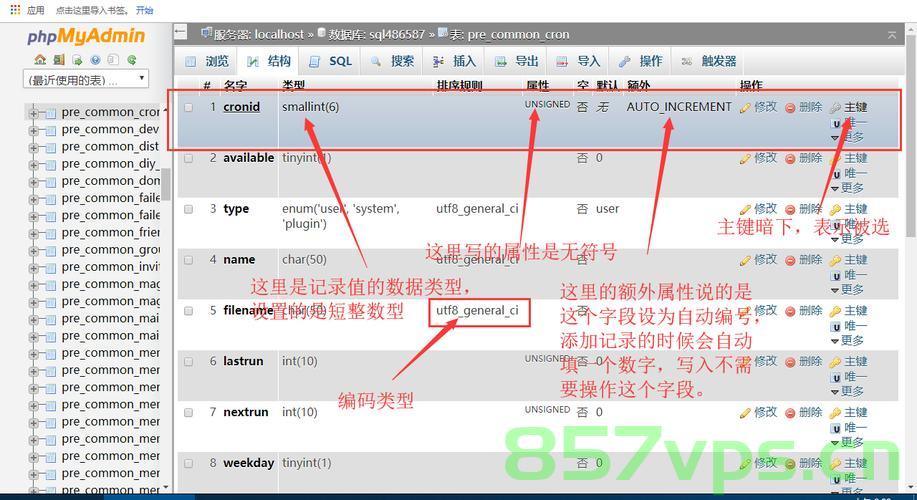Open the 导出 tab
Screen dimensions: 917x500
(516, 61)
